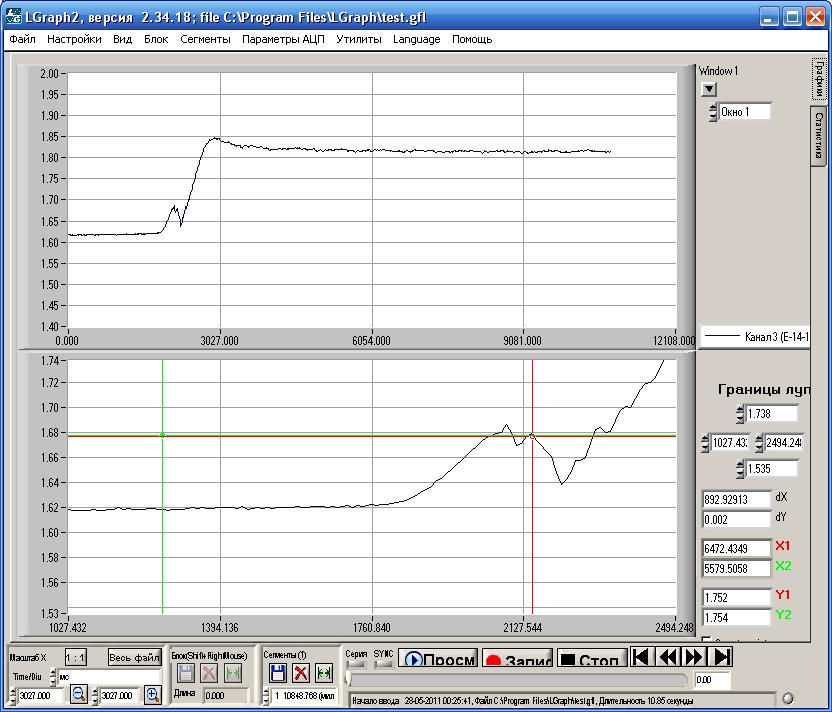This screenshot has width=832, height=712.
Task: Delete segment with the red X icon
Action: coord(300,673)
